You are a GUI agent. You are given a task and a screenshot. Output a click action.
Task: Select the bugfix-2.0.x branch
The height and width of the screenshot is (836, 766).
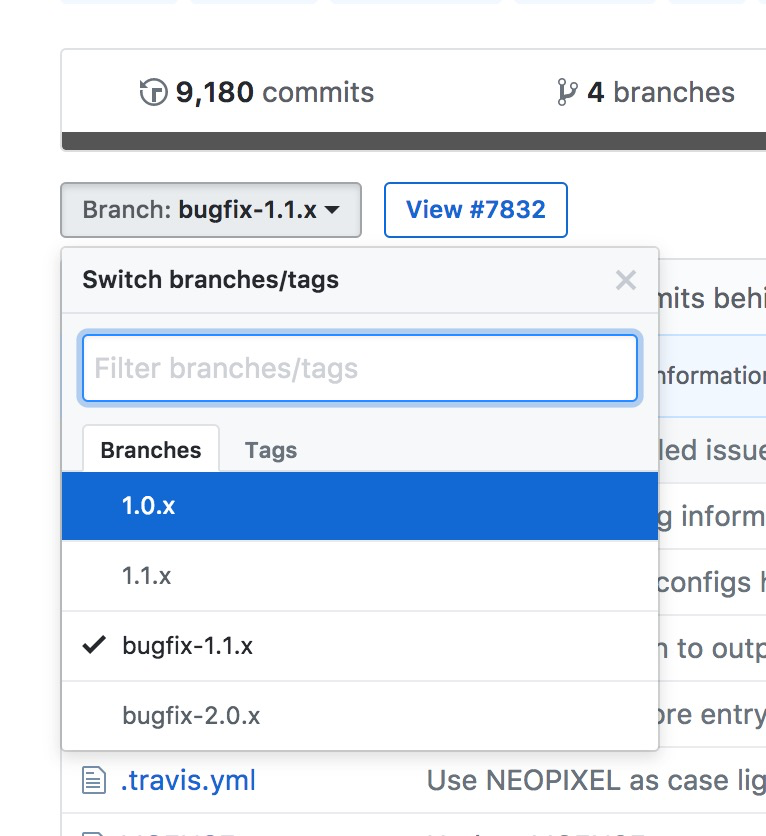(360, 716)
